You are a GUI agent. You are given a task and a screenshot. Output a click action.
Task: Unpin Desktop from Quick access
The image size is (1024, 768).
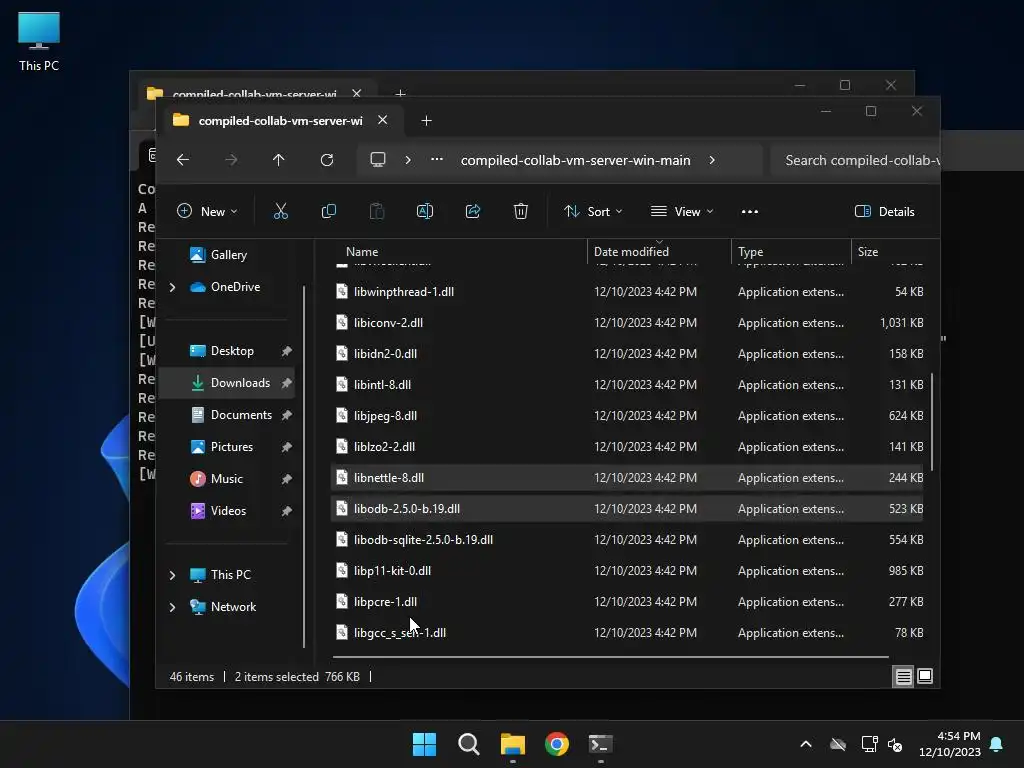click(286, 351)
